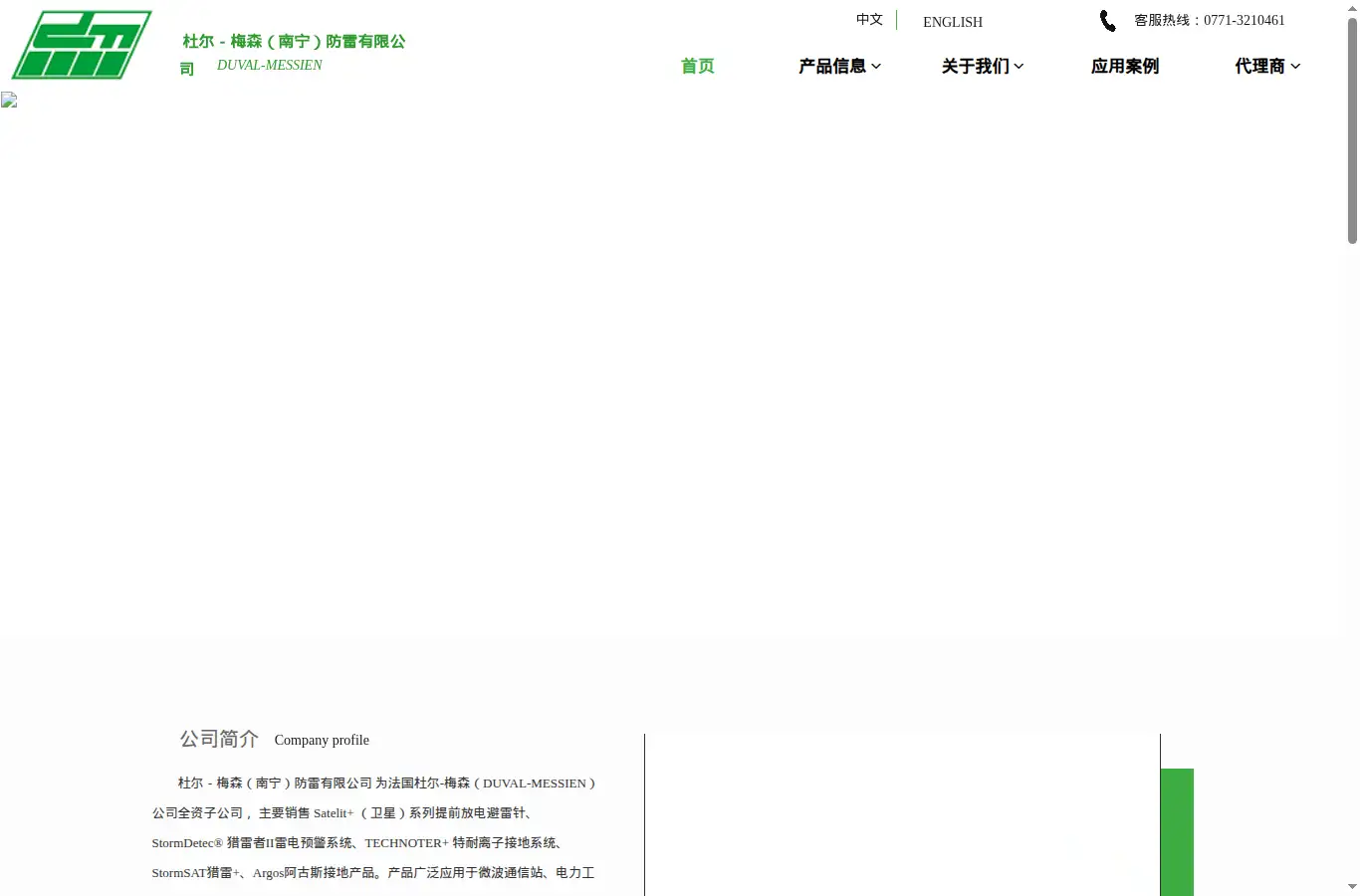Expand the 代理商 dropdown chevron
This screenshot has height=896, width=1360.
point(1295,67)
